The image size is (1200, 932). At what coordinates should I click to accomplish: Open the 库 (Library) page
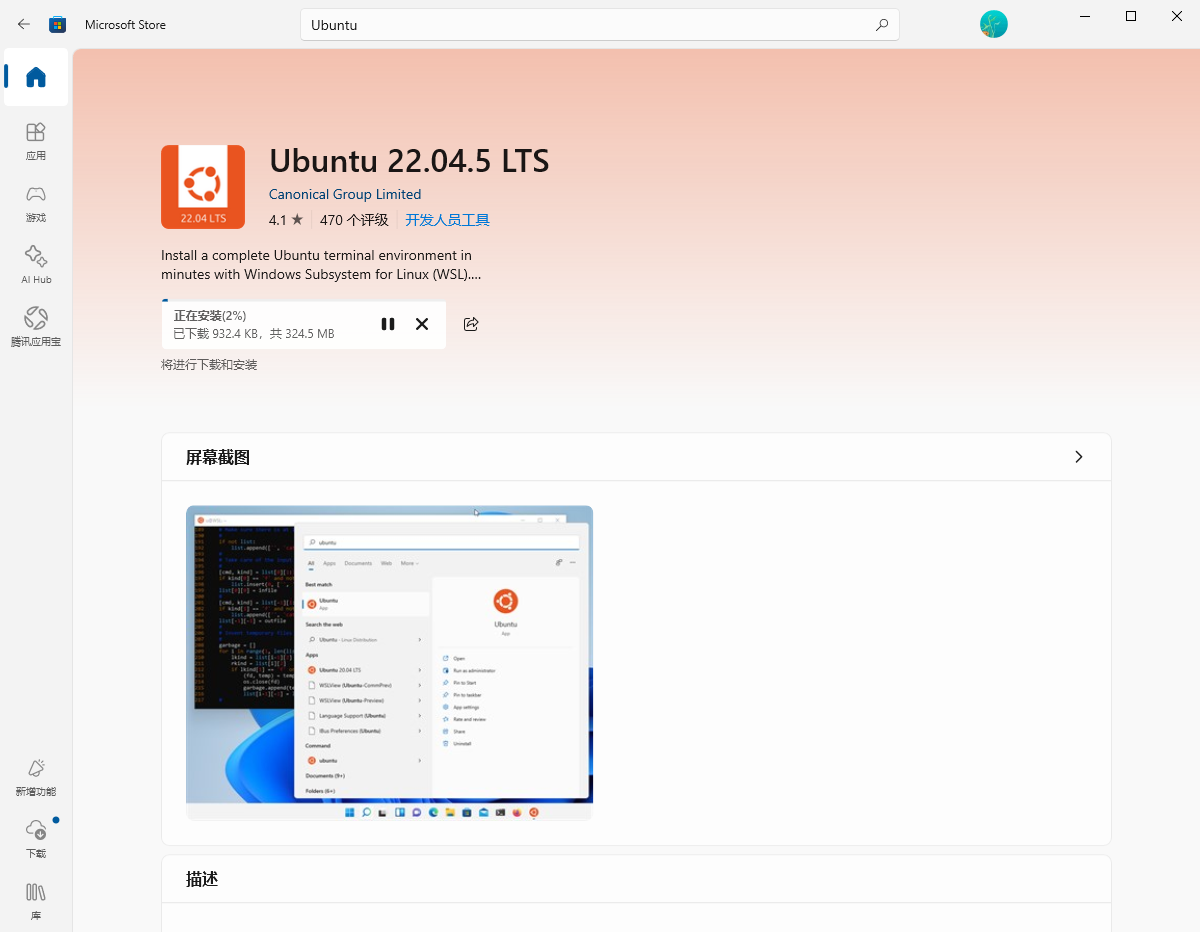(x=36, y=901)
